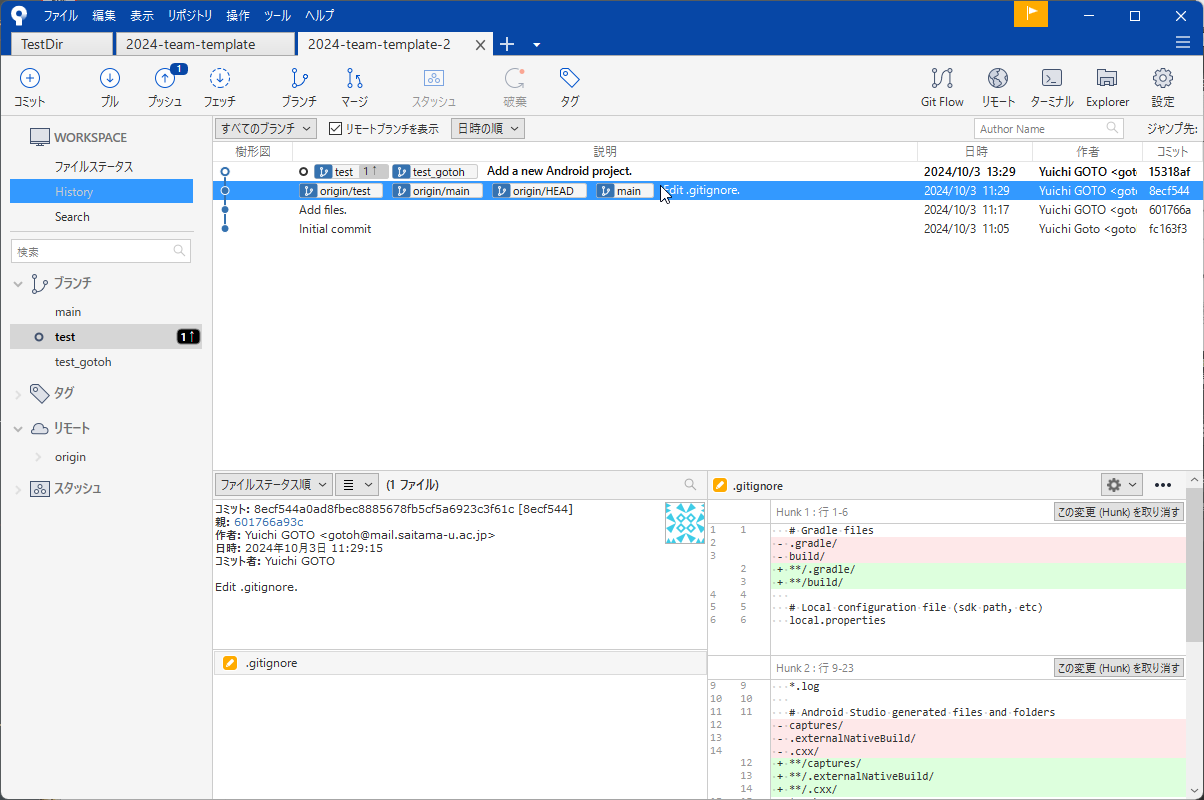Open the diff settings gear dropdown
The width and height of the screenshot is (1204, 800).
tap(1121, 484)
